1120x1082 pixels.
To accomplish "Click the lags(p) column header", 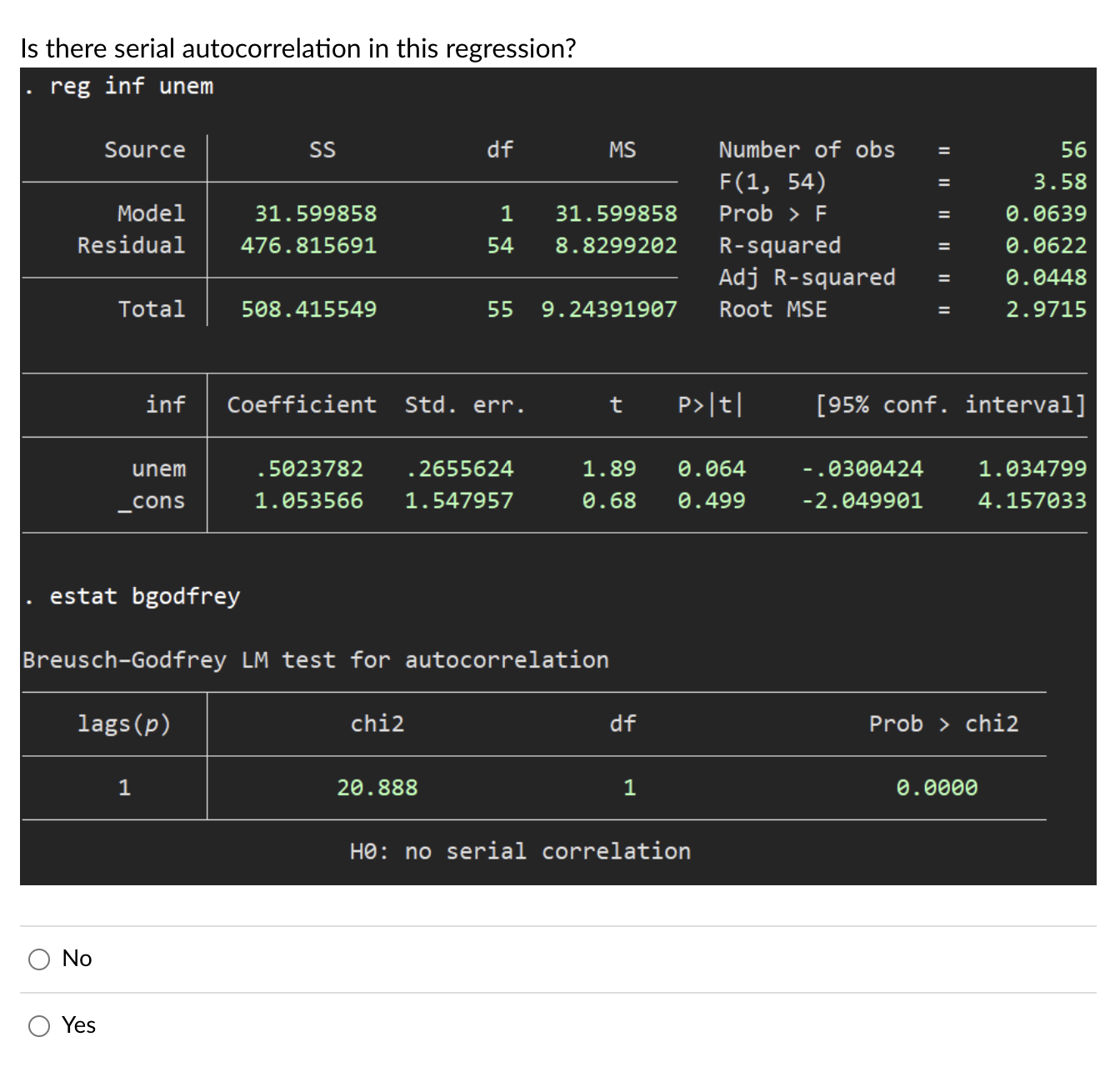I will [122, 724].
